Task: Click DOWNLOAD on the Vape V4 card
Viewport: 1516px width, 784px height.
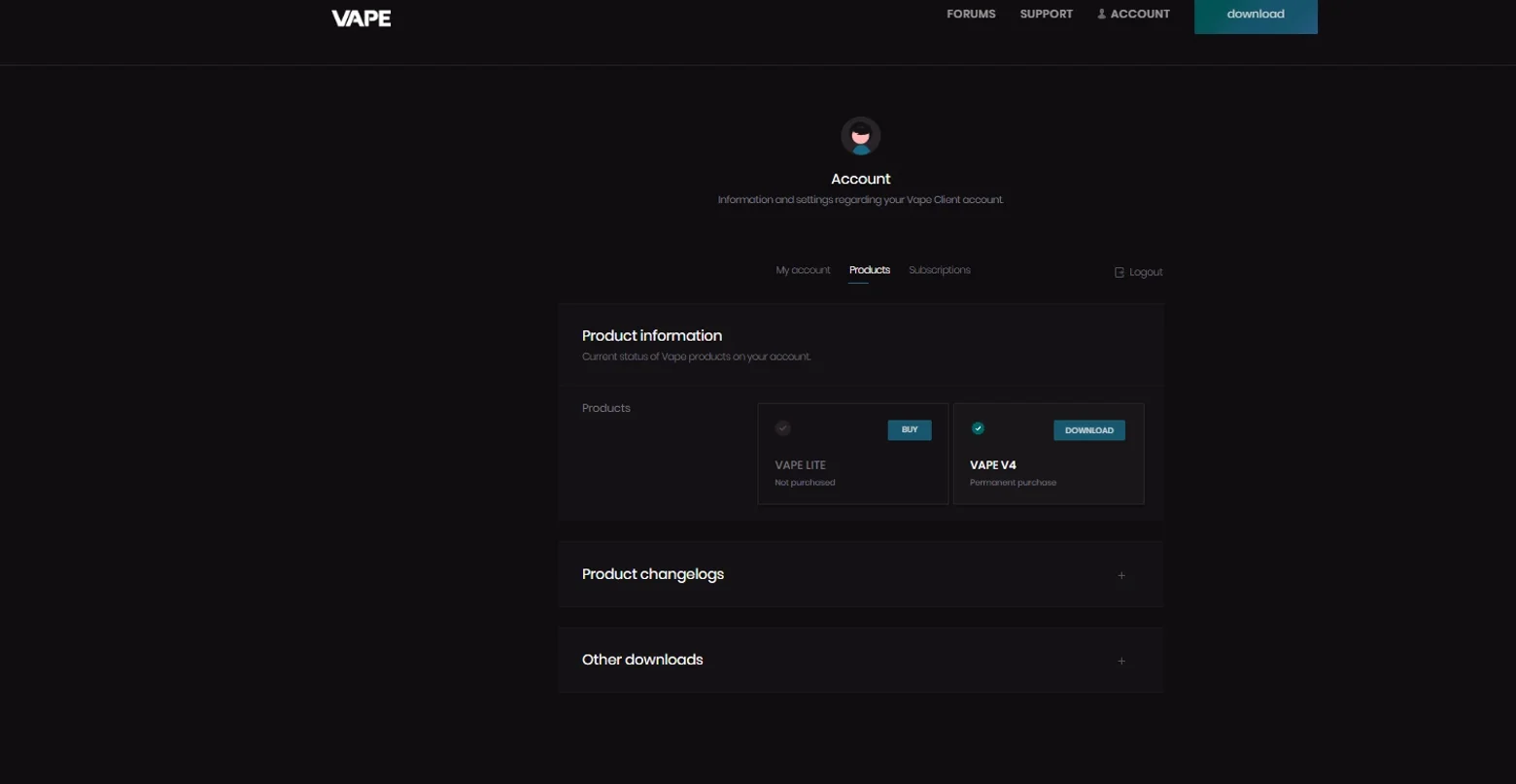Action: [x=1089, y=430]
